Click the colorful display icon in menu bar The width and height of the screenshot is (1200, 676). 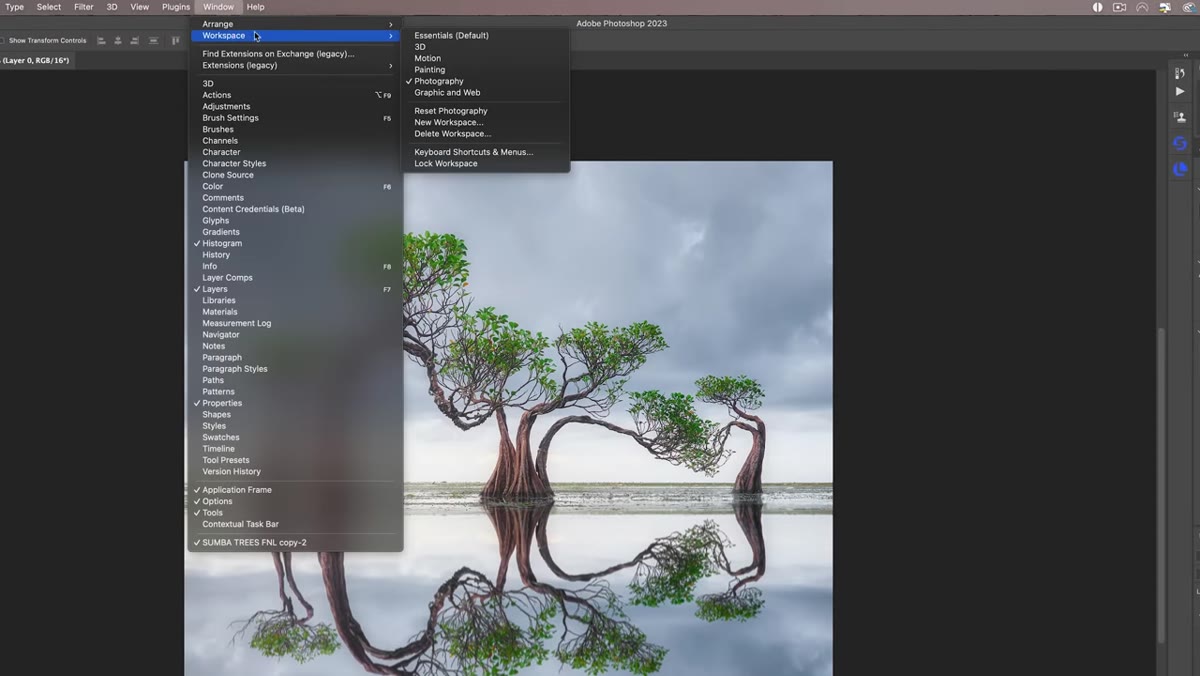1165,7
